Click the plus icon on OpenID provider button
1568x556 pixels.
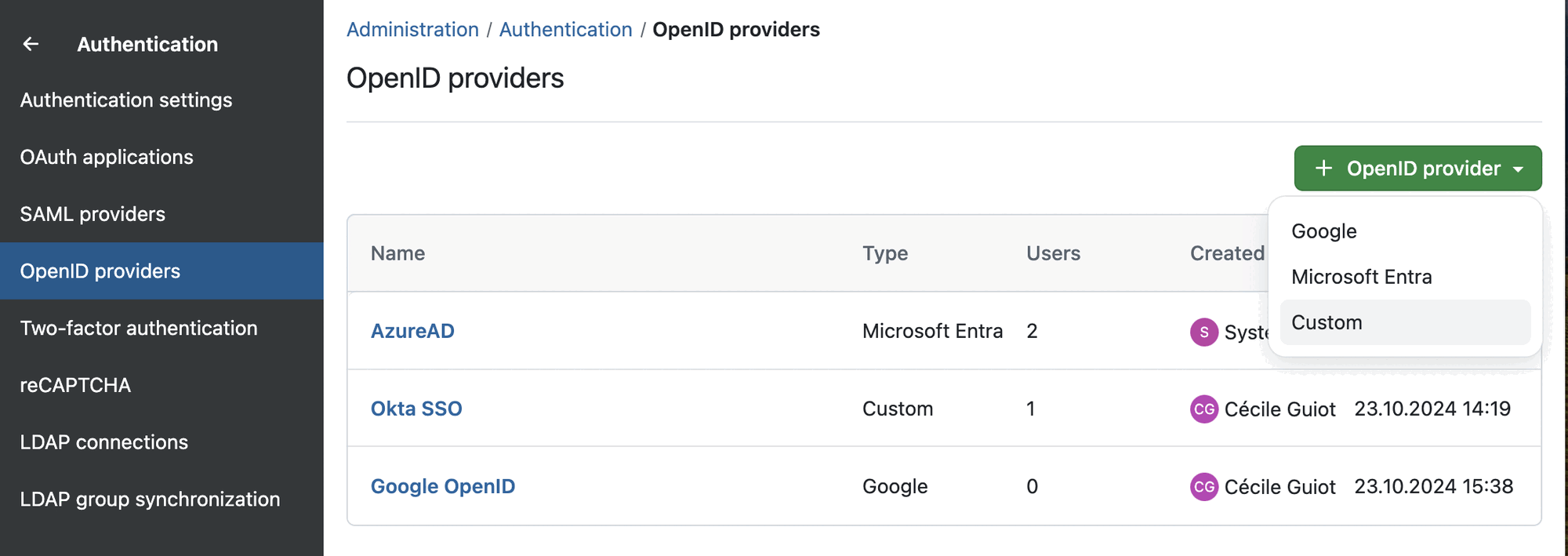coord(1323,169)
